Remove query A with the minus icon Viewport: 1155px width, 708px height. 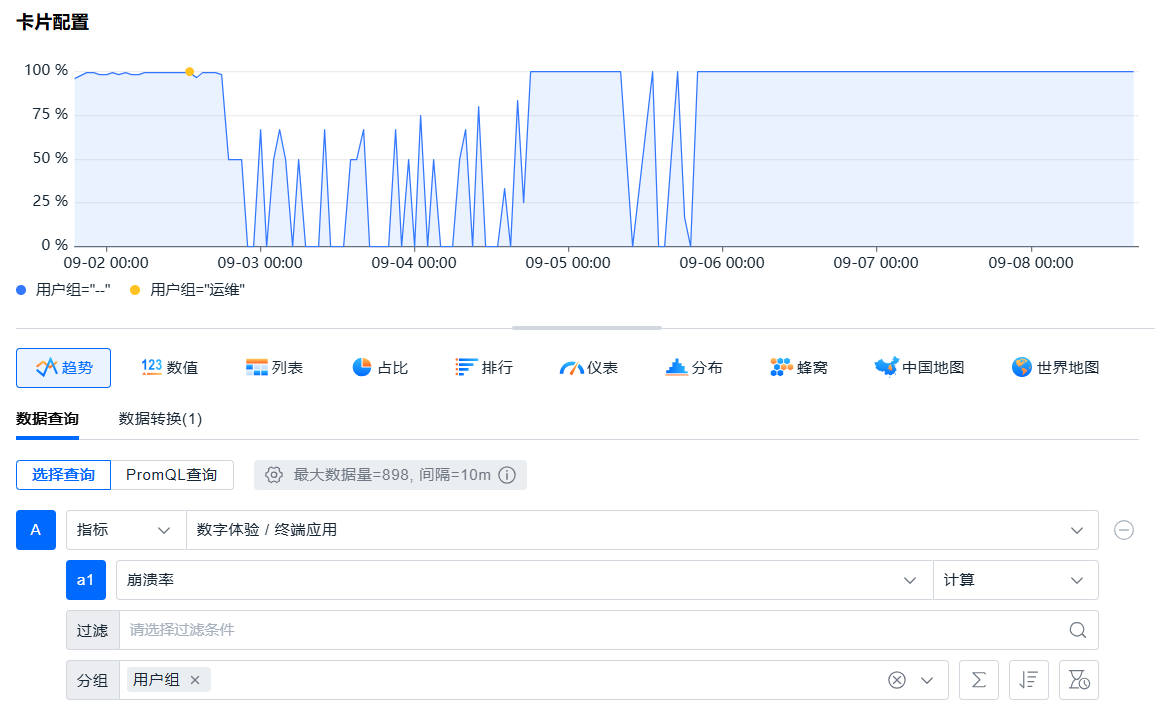click(1124, 530)
